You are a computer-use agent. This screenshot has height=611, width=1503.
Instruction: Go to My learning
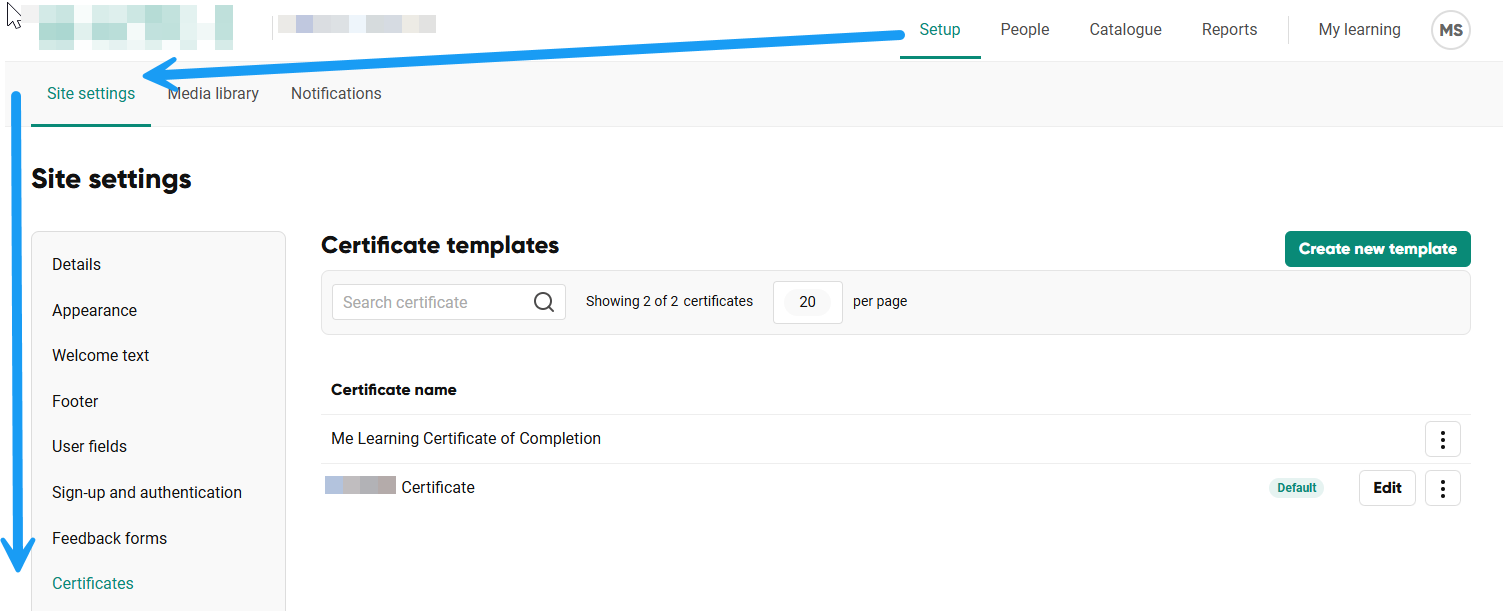click(1359, 29)
